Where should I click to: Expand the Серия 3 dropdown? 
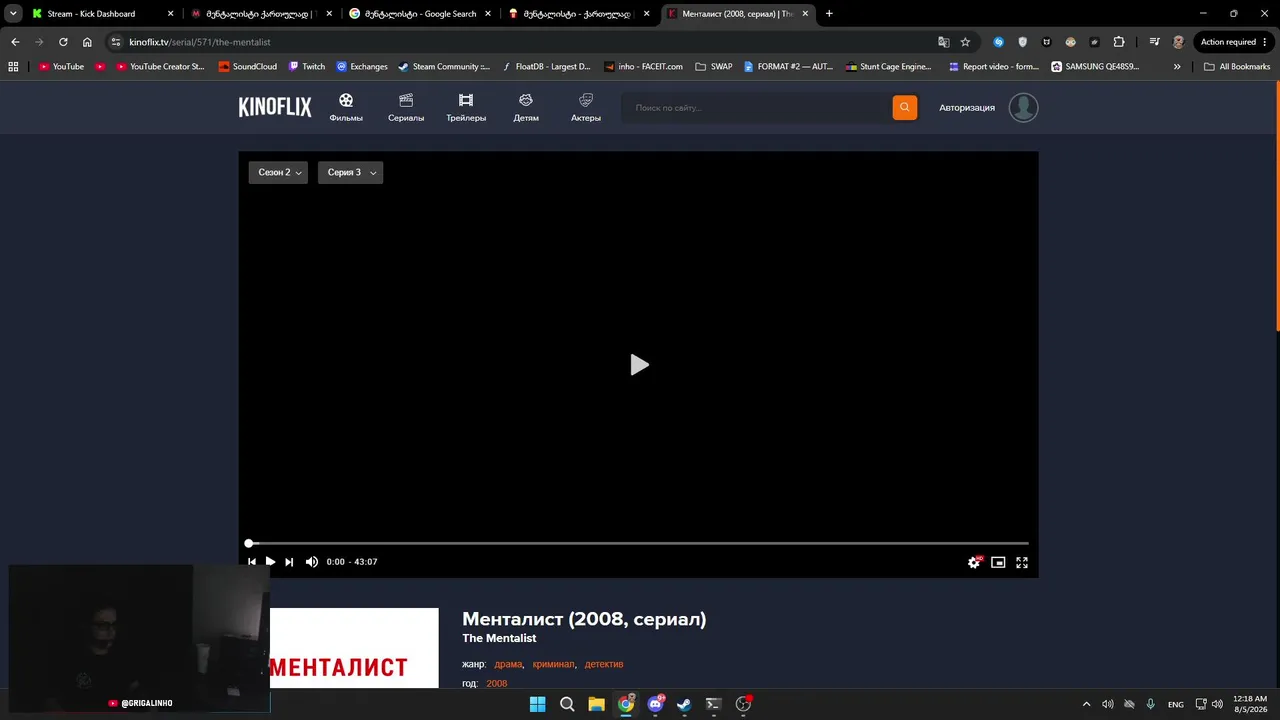coord(350,173)
